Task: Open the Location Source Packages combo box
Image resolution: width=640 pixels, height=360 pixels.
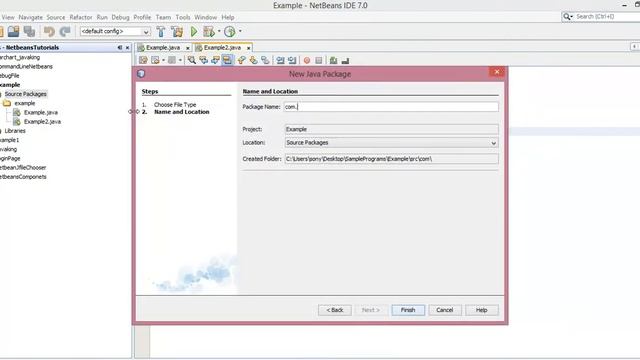Action: click(391, 143)
